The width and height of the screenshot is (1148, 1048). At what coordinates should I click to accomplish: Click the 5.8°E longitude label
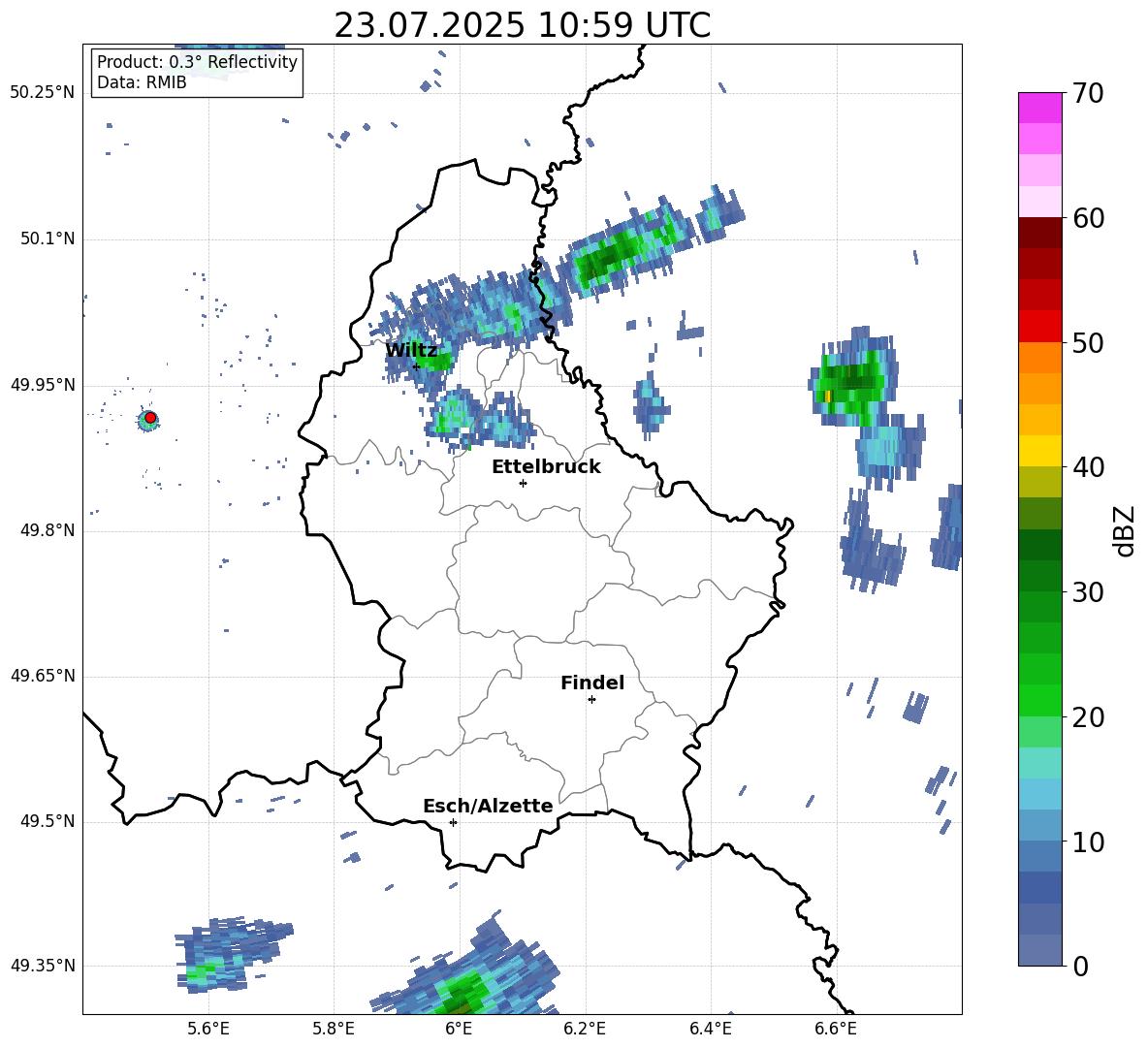click(x=334, y=1029)
